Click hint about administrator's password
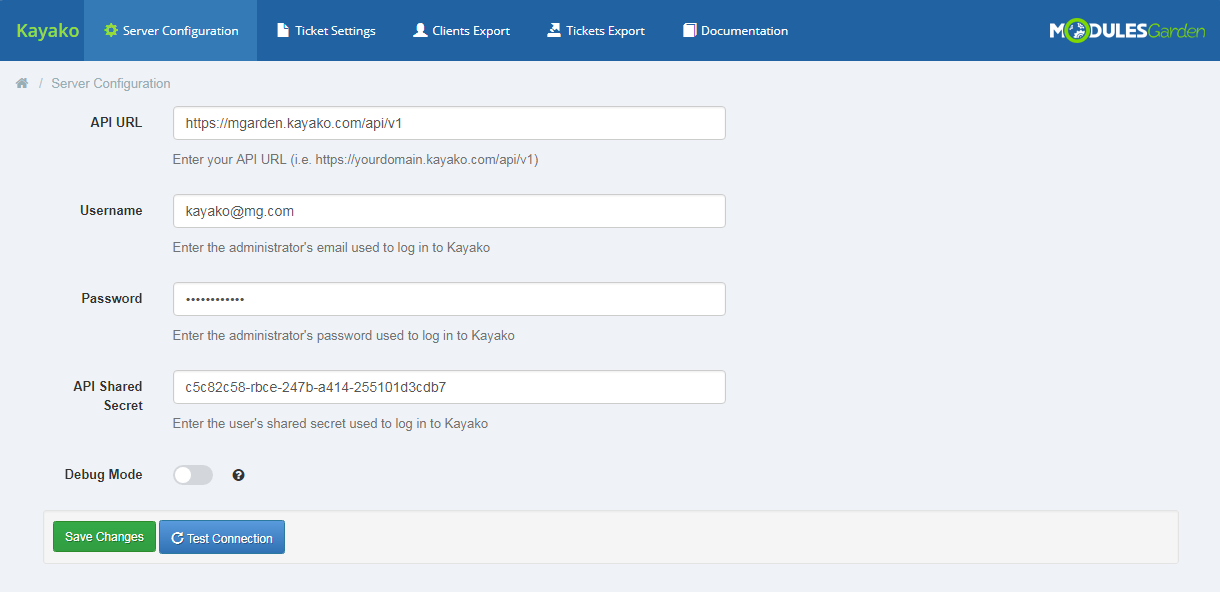 343,335
